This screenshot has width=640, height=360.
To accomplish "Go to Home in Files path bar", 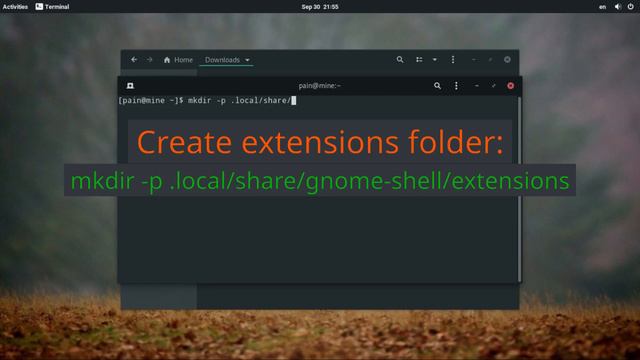I will pos(178,60).
